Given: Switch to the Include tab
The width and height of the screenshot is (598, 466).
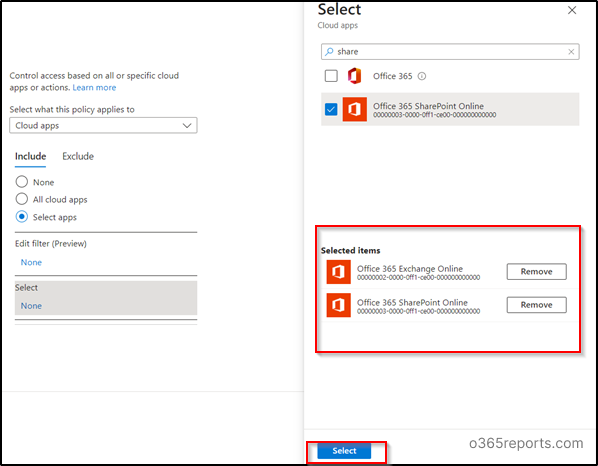Looking at the screenshot, I should [31, 156].
